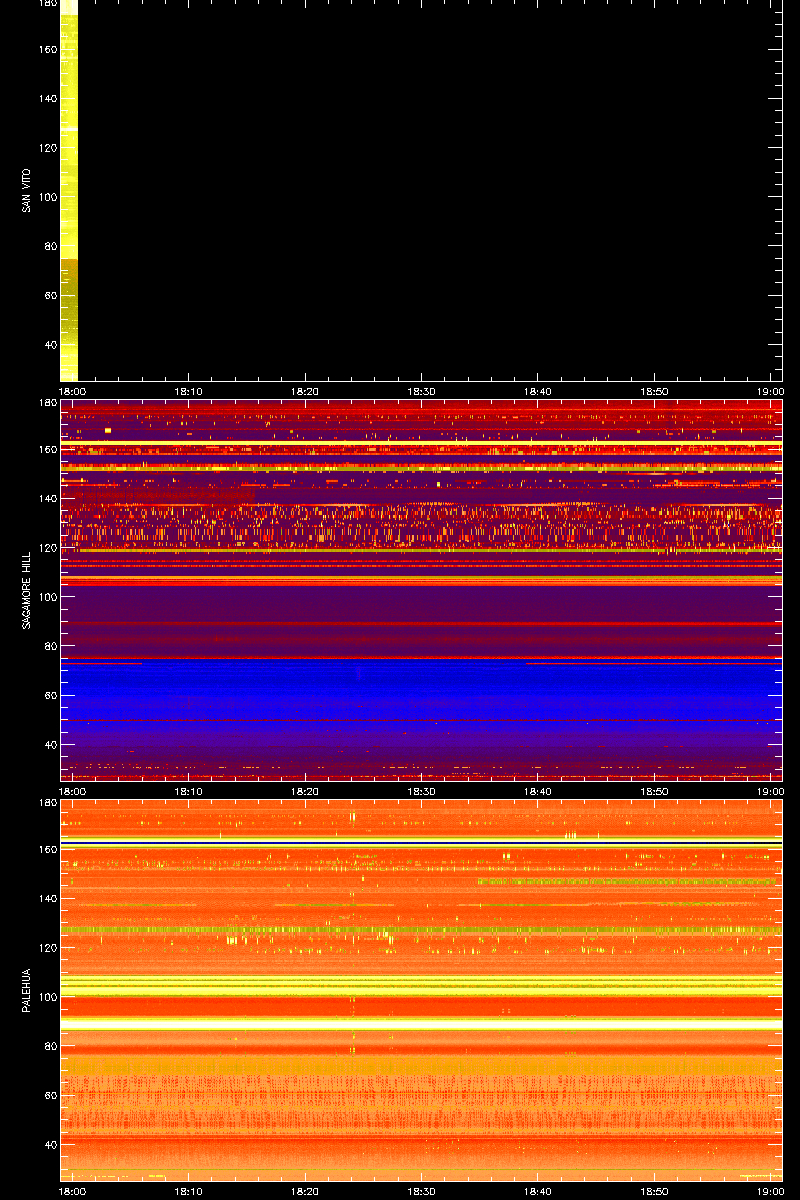
Task: Click 18:30 label under Palehua plot
Action: (421, 1192)
